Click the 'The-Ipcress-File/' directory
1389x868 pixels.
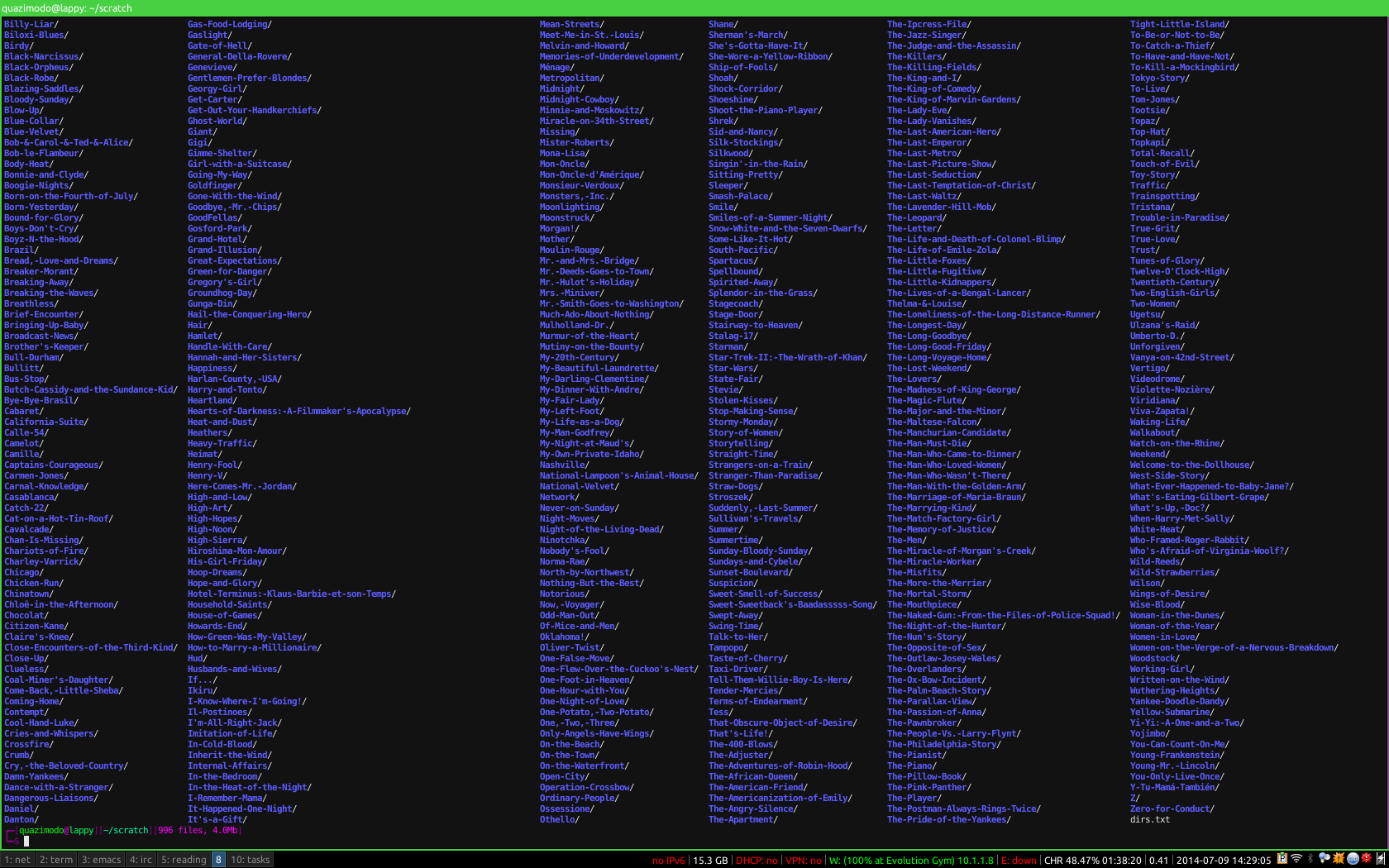click(929, 25)
